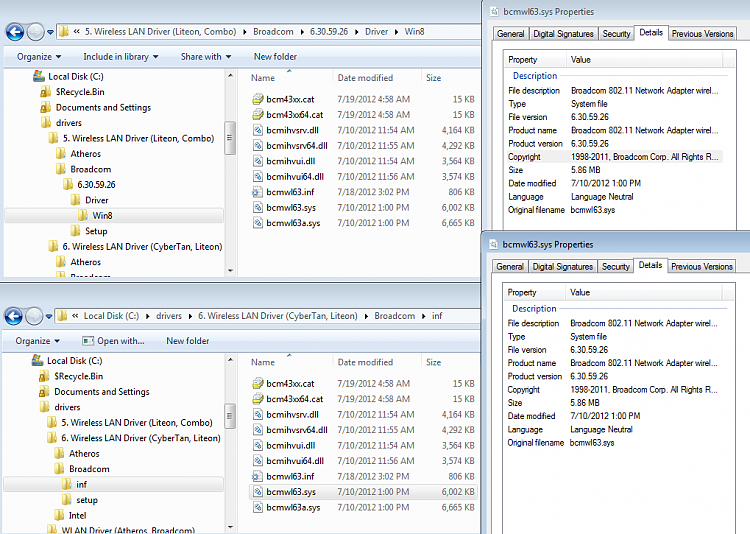Open Organize menu in top Explorer window
Image resolution: width=750 pixels, height=534 pixels.
[39, 56]
